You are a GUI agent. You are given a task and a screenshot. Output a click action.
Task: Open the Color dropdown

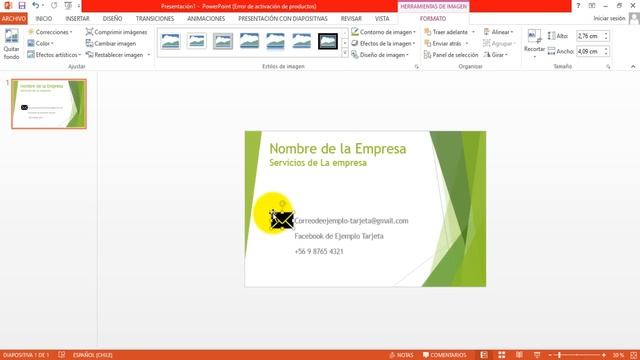[40, 43]
